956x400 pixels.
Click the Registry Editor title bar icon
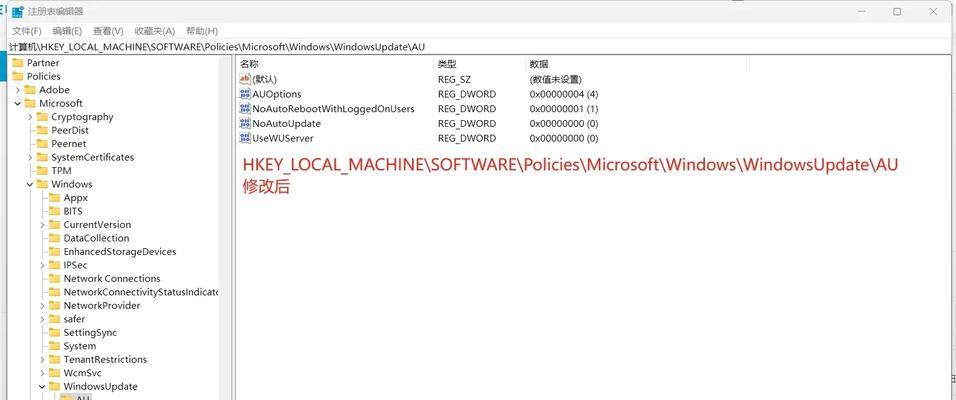18,12
